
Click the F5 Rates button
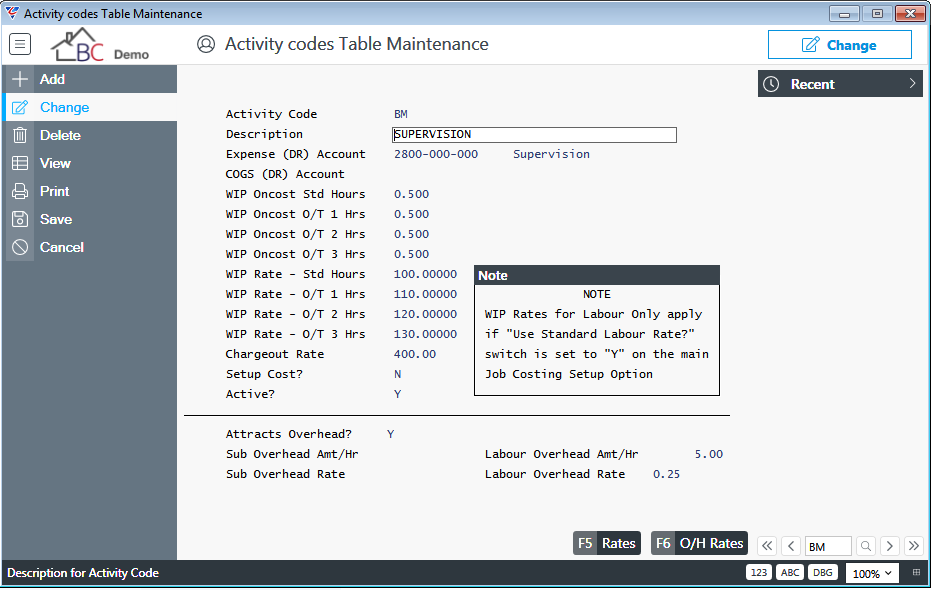click(607, 543)
